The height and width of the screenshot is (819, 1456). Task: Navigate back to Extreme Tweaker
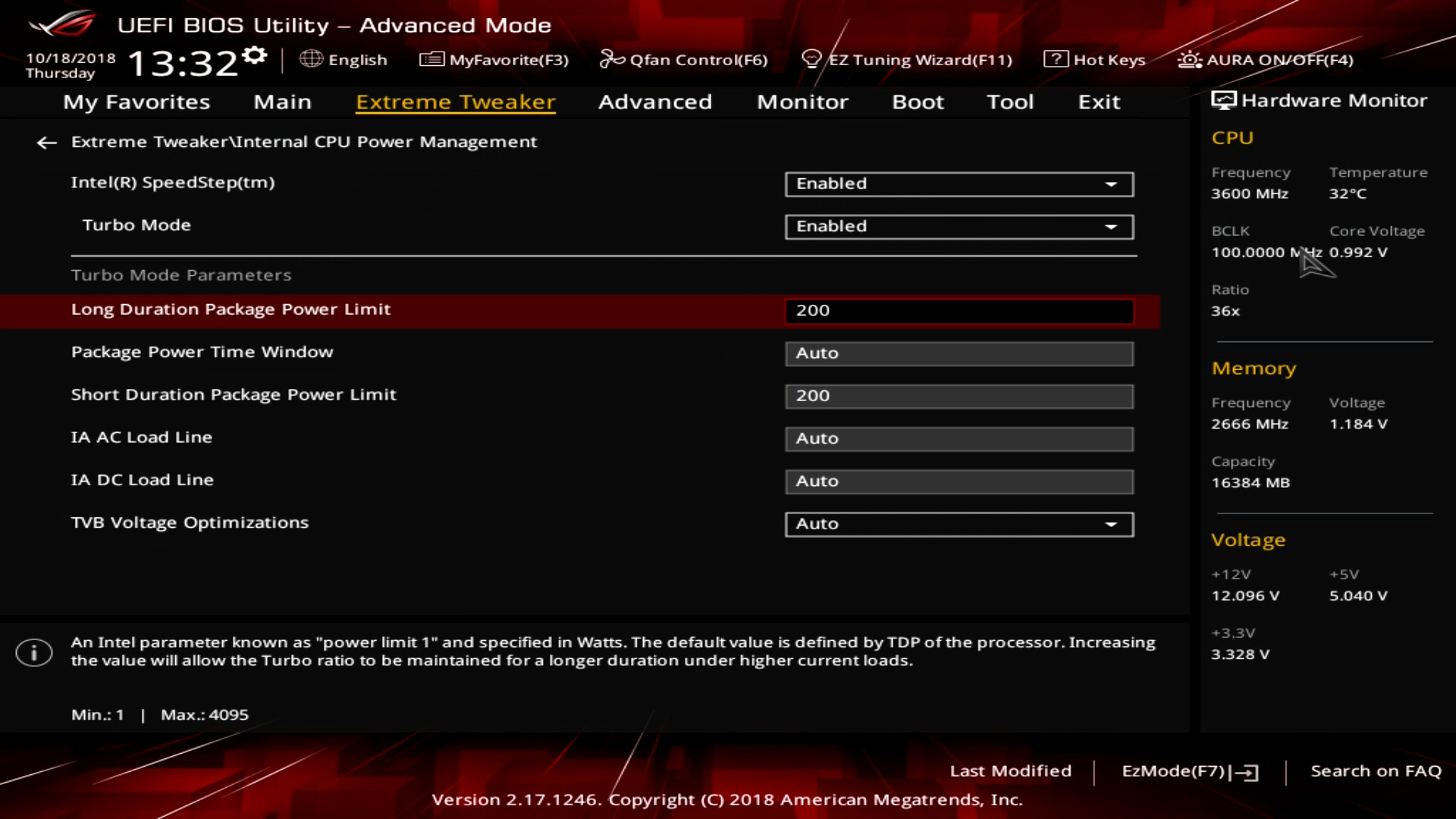pyautogui.click(x=46, y=141)
